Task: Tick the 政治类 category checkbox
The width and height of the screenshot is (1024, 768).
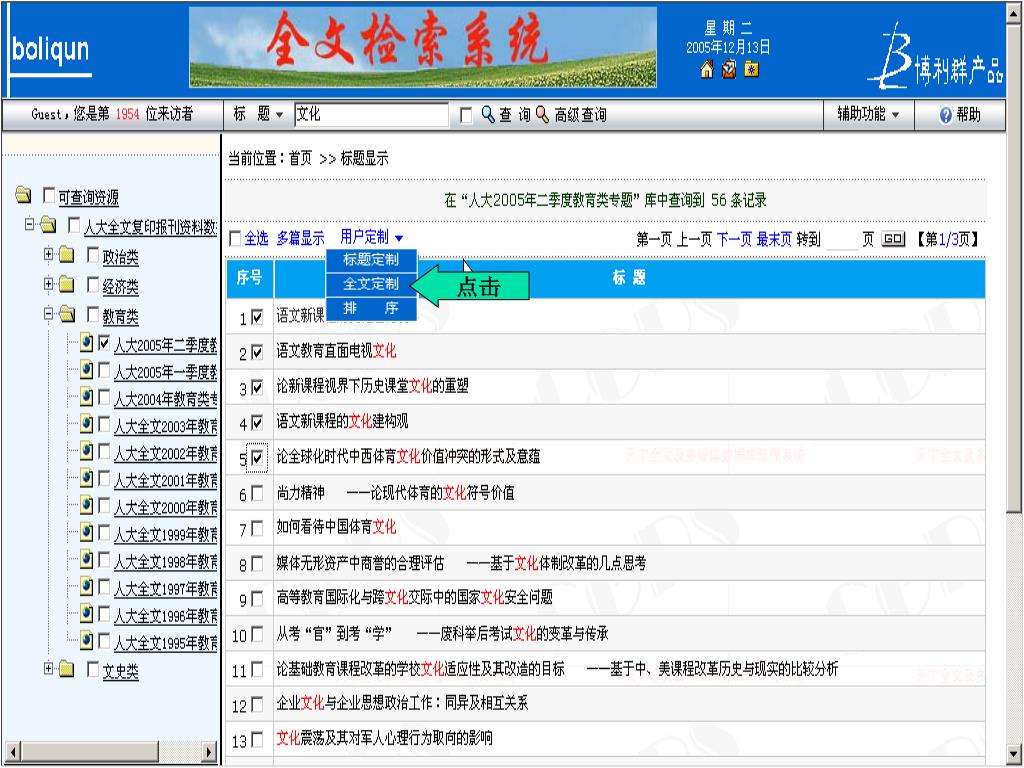Action: (93, 255)
